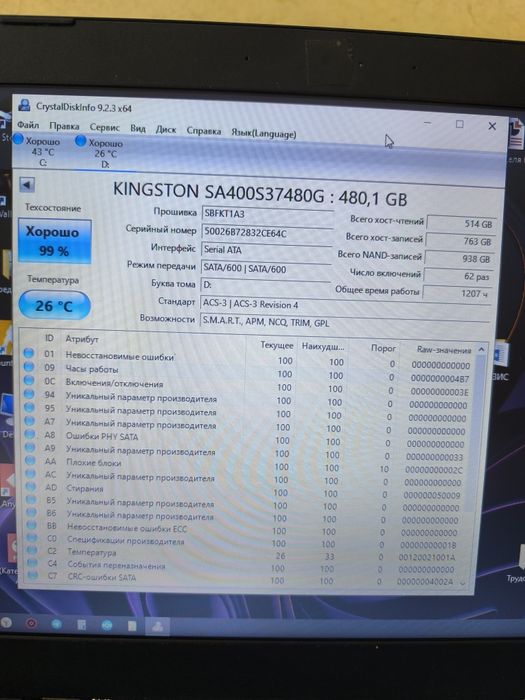Click status icon of attribute 09 Часы работы

tap(29, 367)
